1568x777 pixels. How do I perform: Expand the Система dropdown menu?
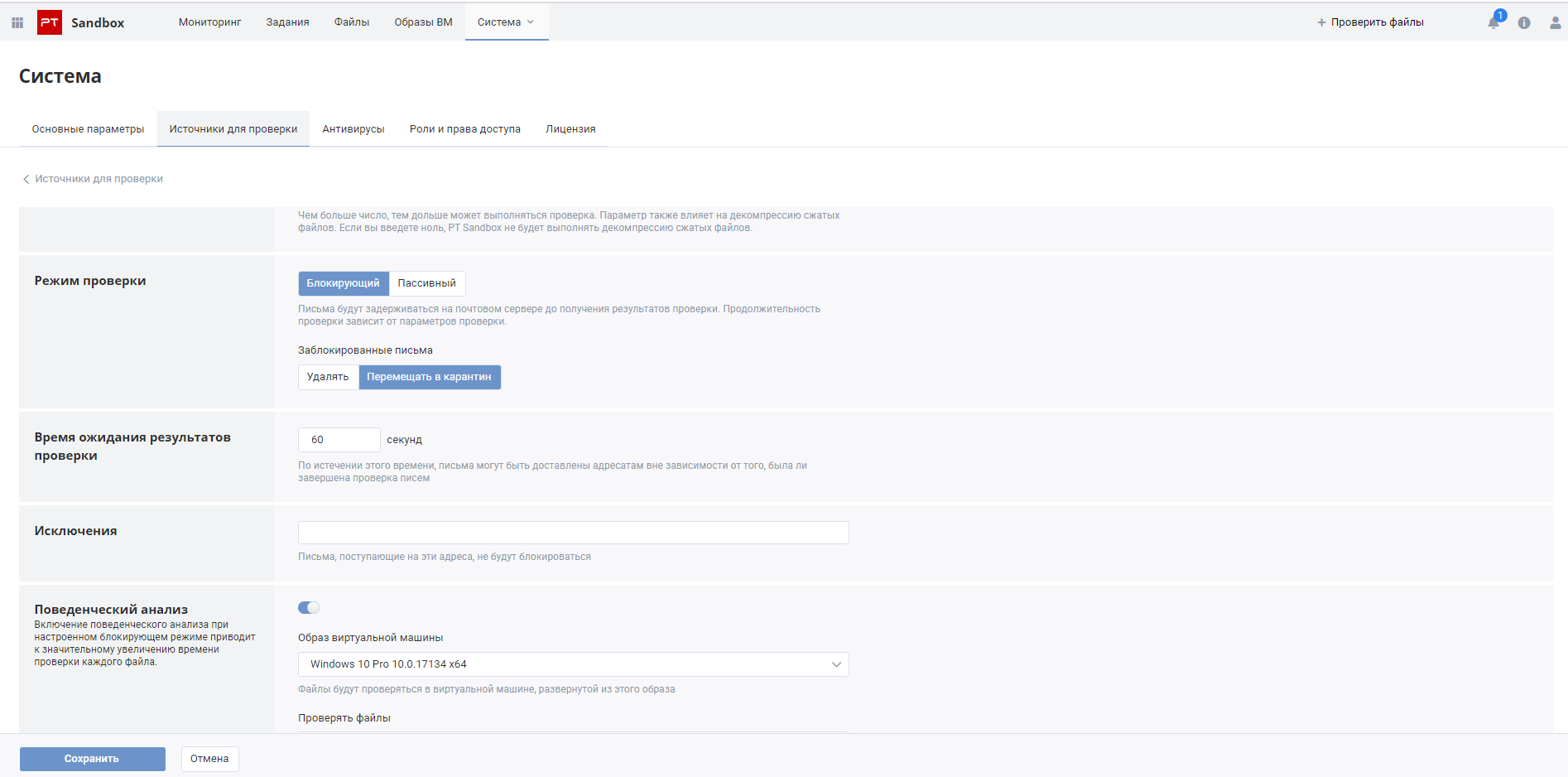[x=506, y=22]
